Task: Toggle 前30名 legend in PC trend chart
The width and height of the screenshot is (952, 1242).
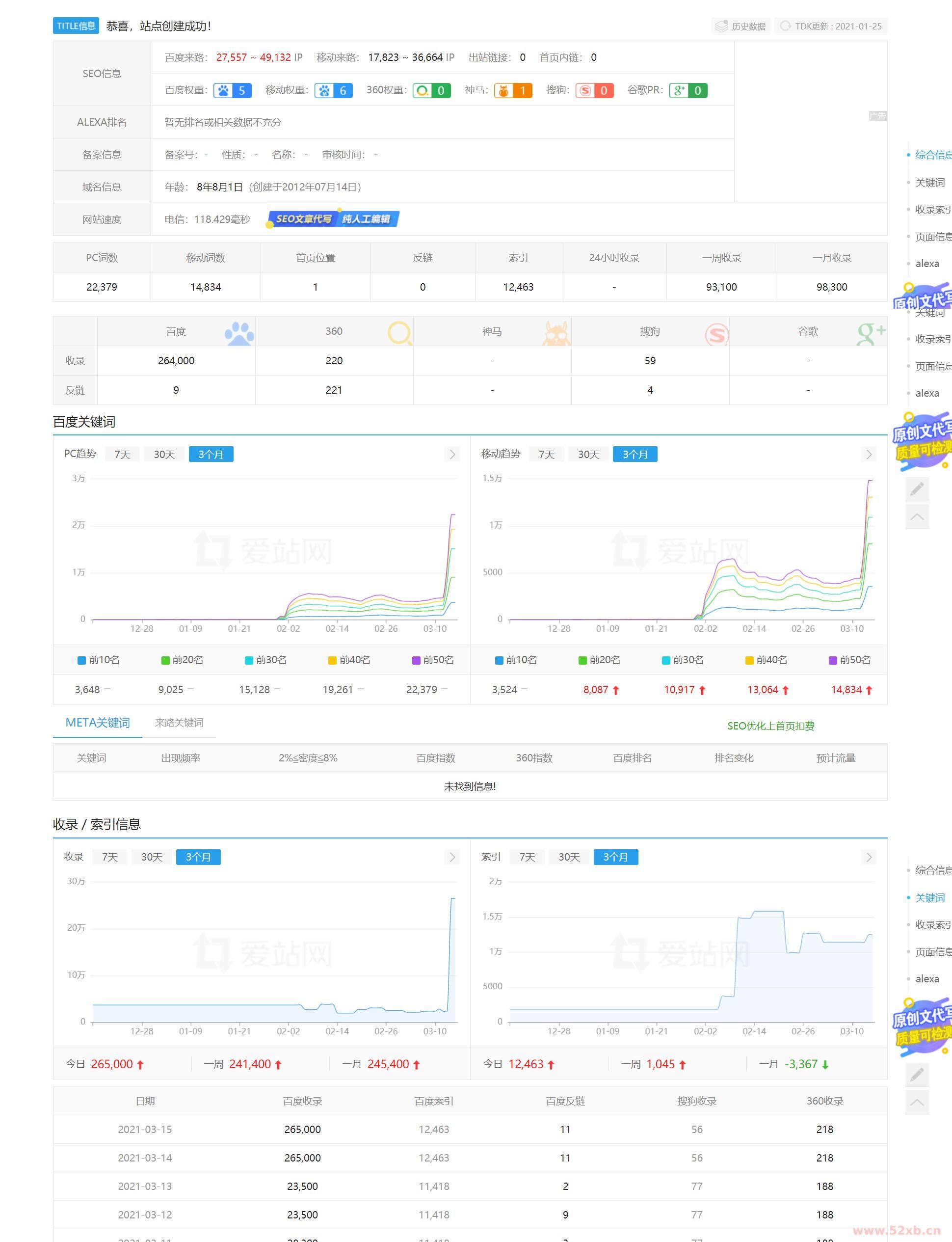Action: coord(266,660)
